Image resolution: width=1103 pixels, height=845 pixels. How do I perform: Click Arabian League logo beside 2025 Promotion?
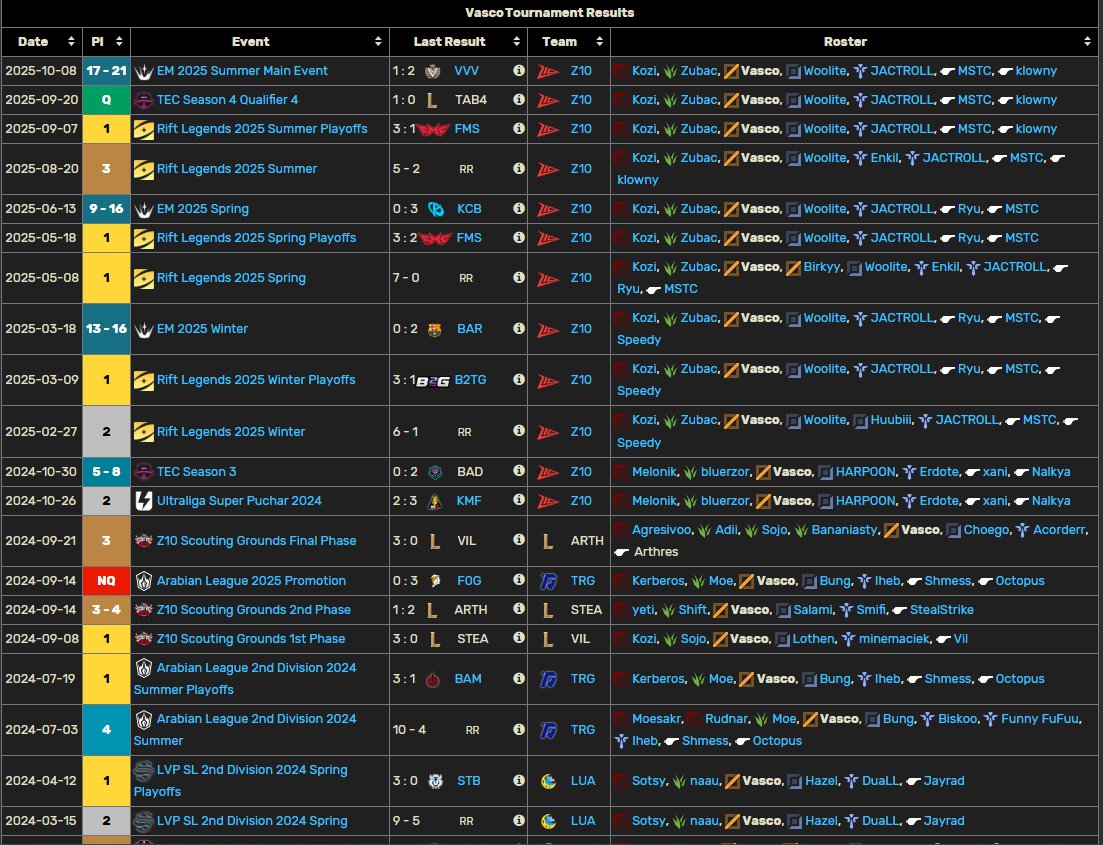click(144, 580)
